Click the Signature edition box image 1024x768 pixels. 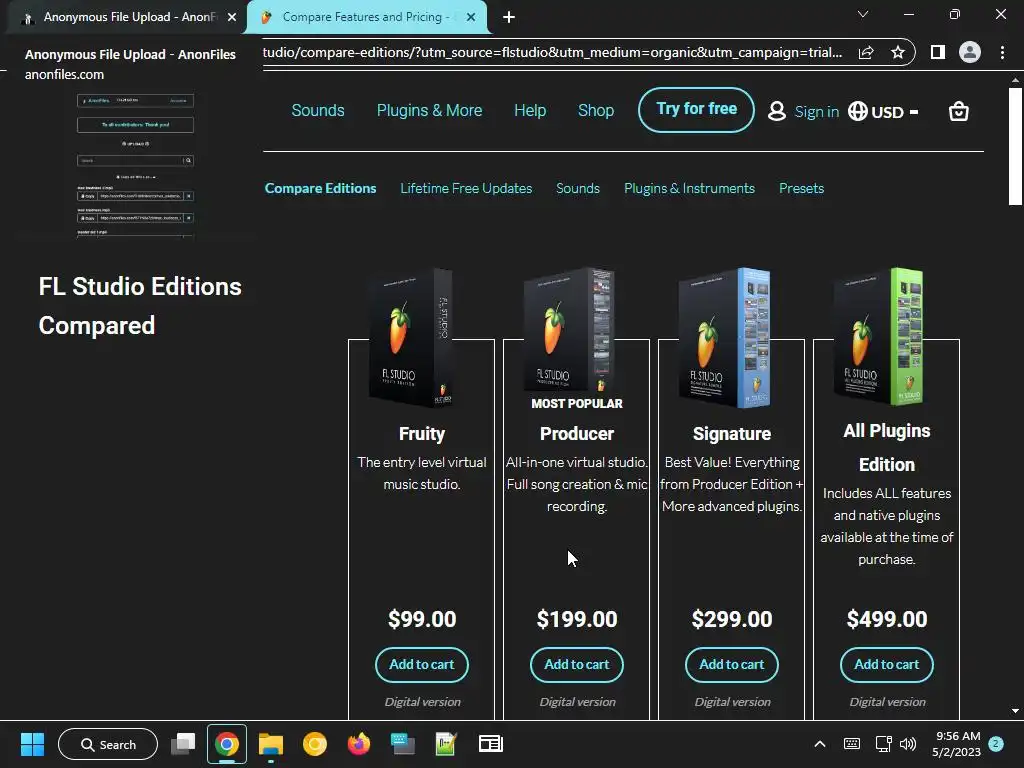[724, 337]
